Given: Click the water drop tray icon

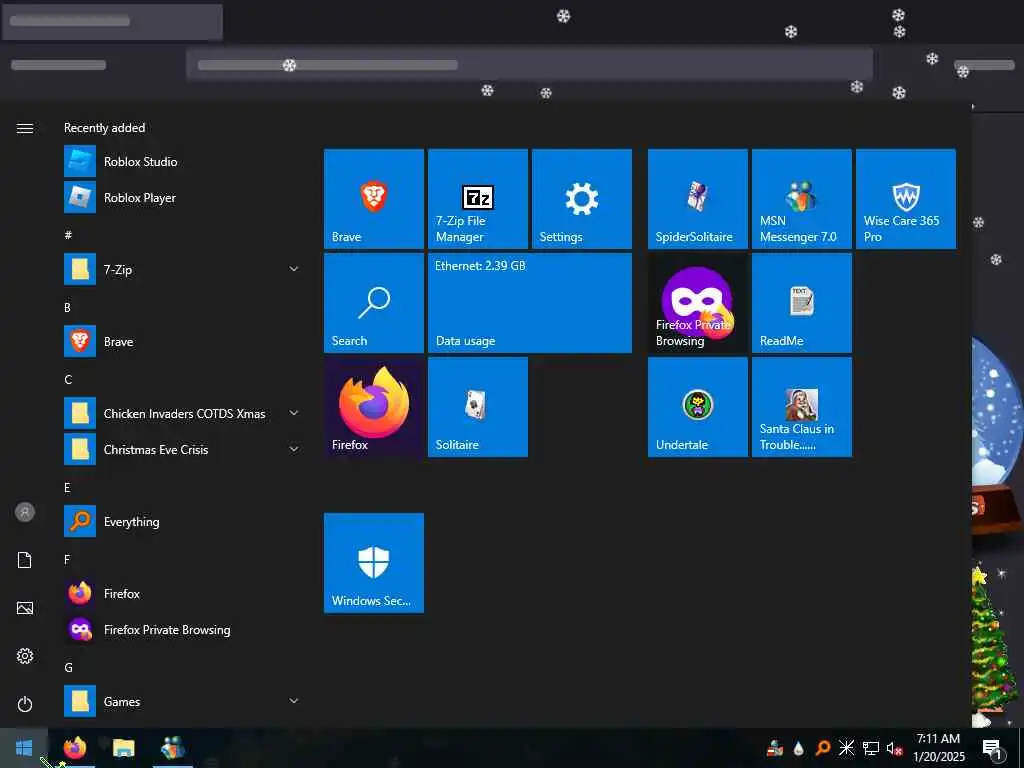Looking at the screenshot, I should tap(799, 748).
